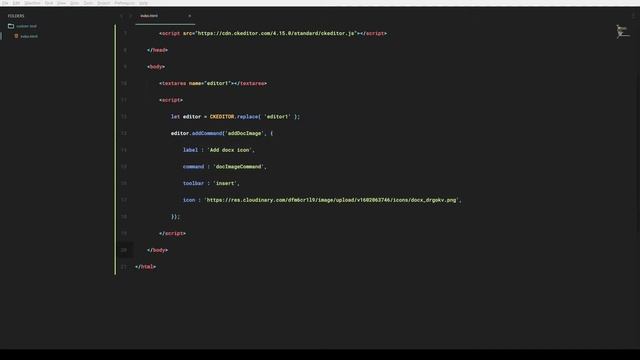Click the previous tab arrow
640x360 pixels.
coord(122,16)
